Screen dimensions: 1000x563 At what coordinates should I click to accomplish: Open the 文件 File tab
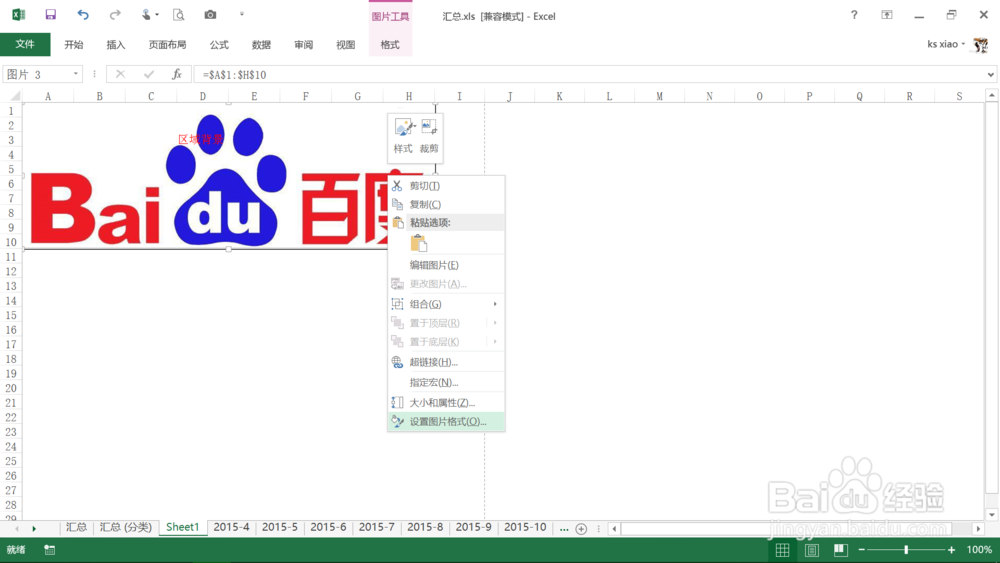tap(25, 44)
